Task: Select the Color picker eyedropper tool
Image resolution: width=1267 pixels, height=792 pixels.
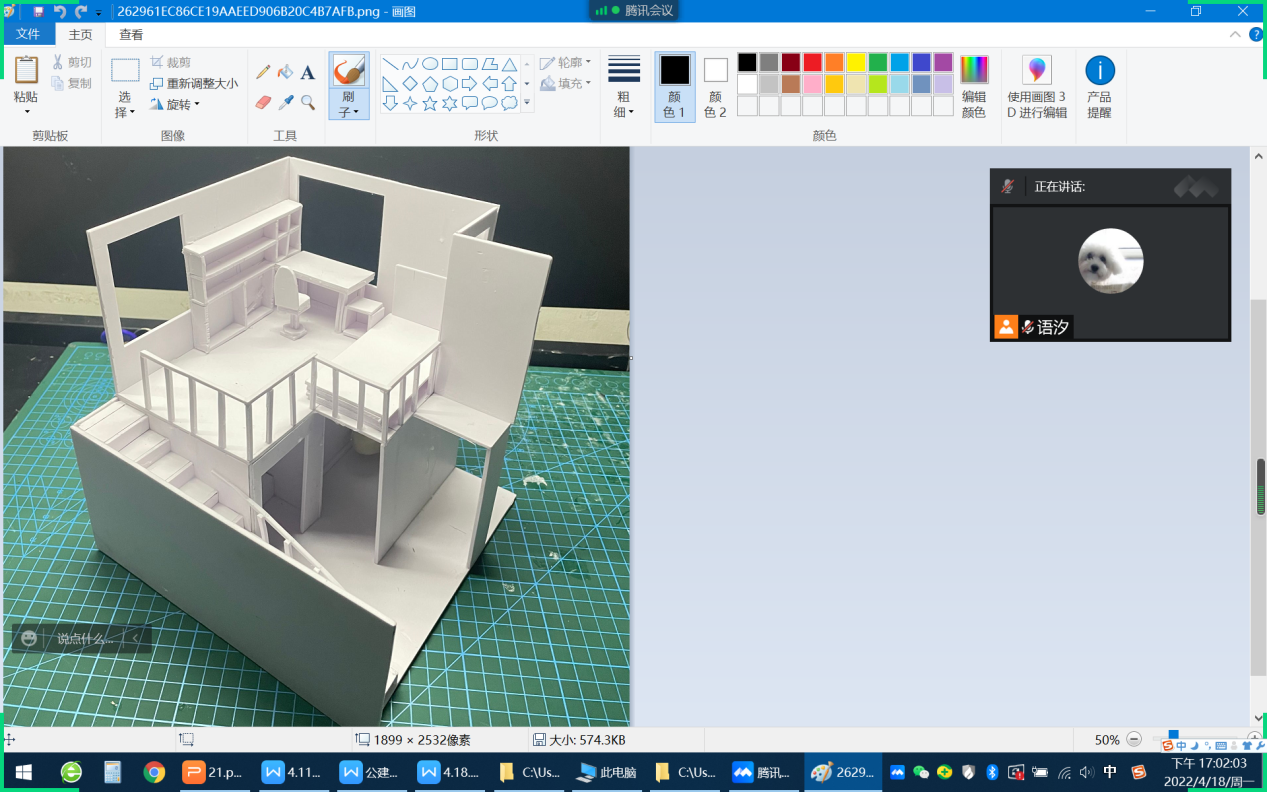Action: [x=285, y=102]
